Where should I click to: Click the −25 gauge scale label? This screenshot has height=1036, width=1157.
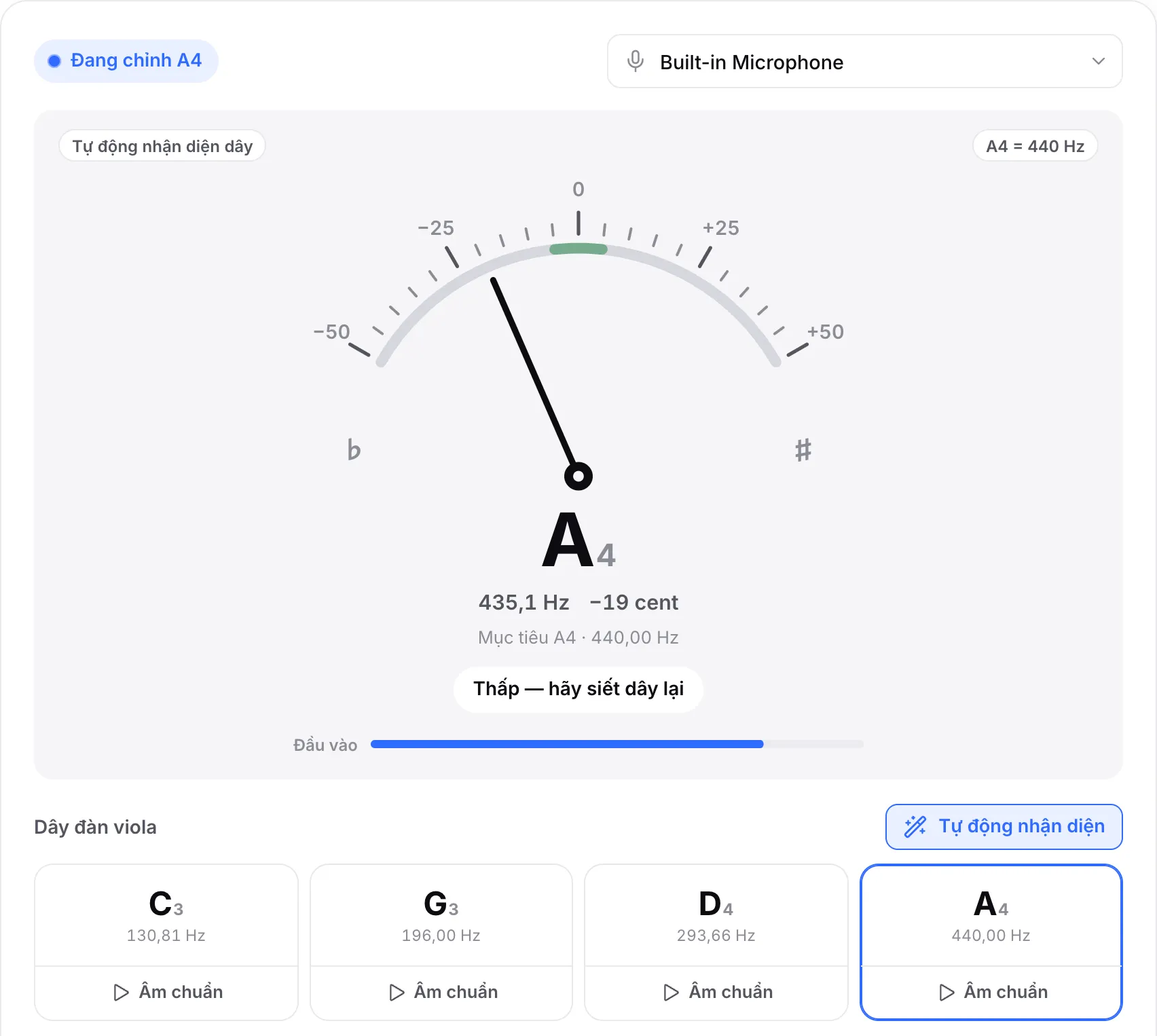point(436,227)
